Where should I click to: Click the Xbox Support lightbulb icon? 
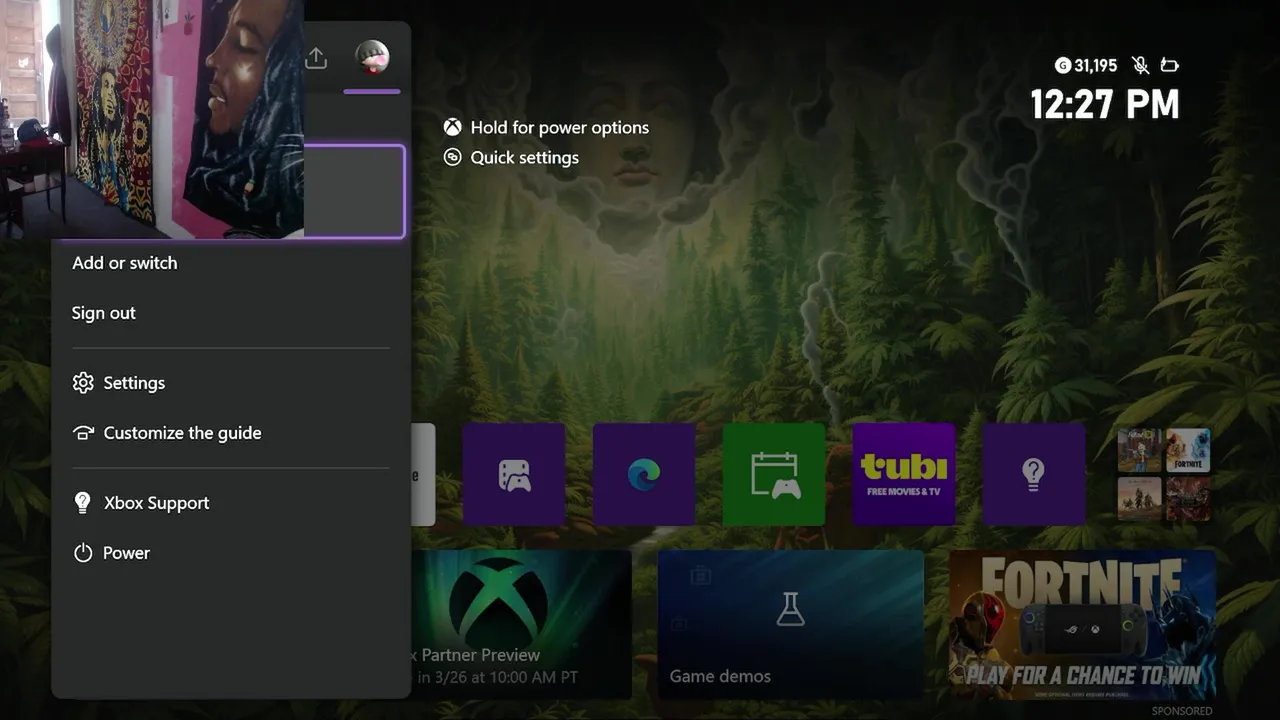pos(83,503)
